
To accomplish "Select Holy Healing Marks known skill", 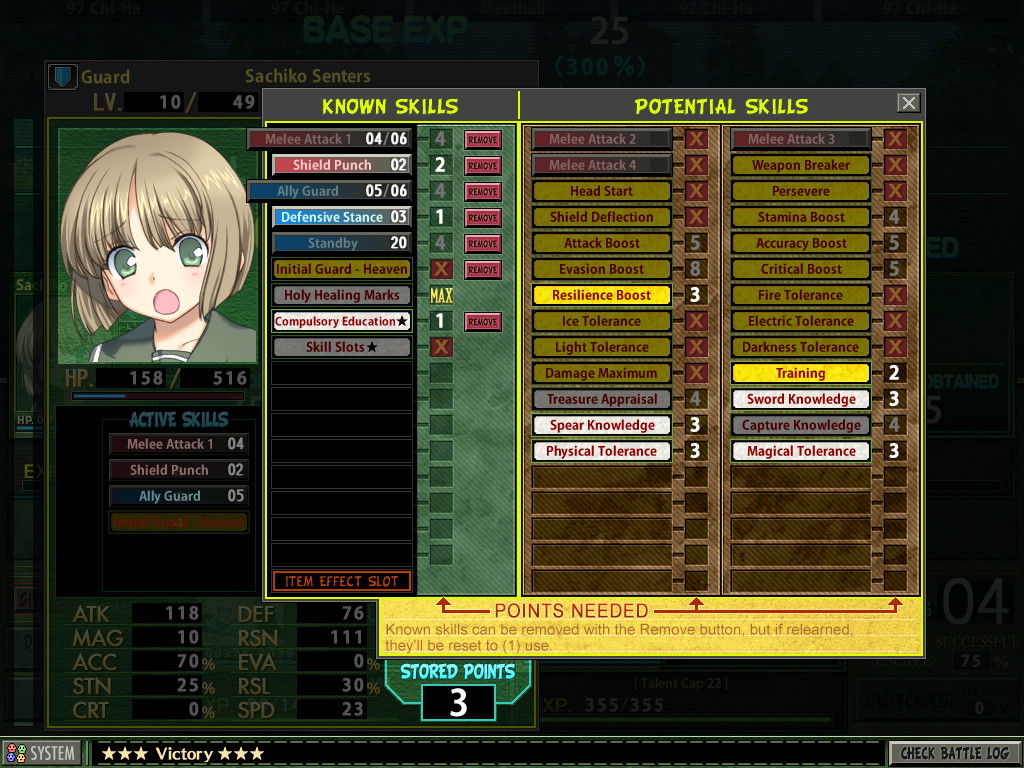I will click(342, 295).
